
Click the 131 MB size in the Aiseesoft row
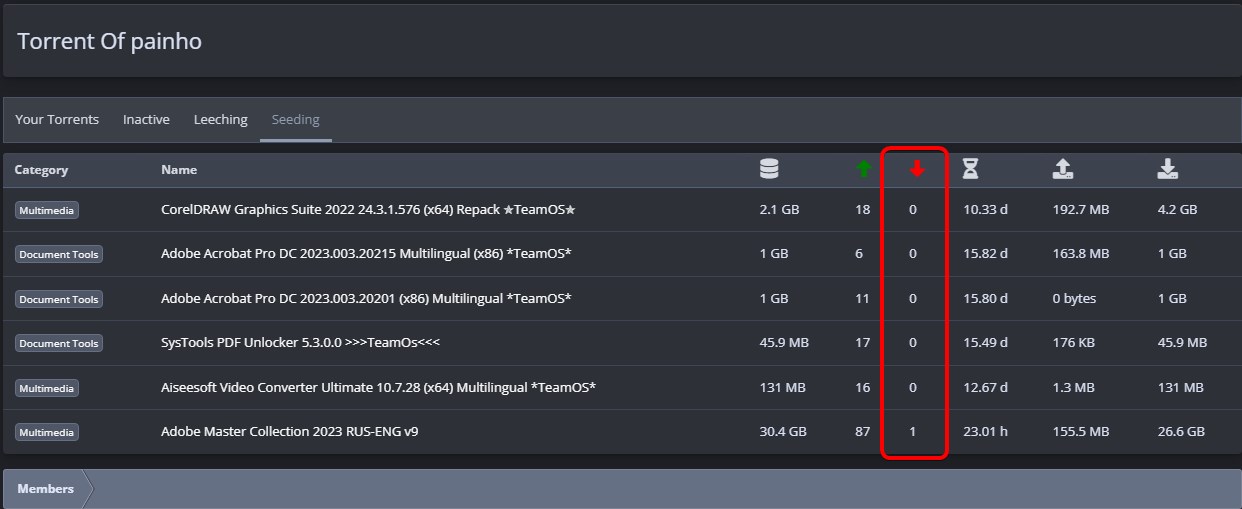(x=781, y=387)
